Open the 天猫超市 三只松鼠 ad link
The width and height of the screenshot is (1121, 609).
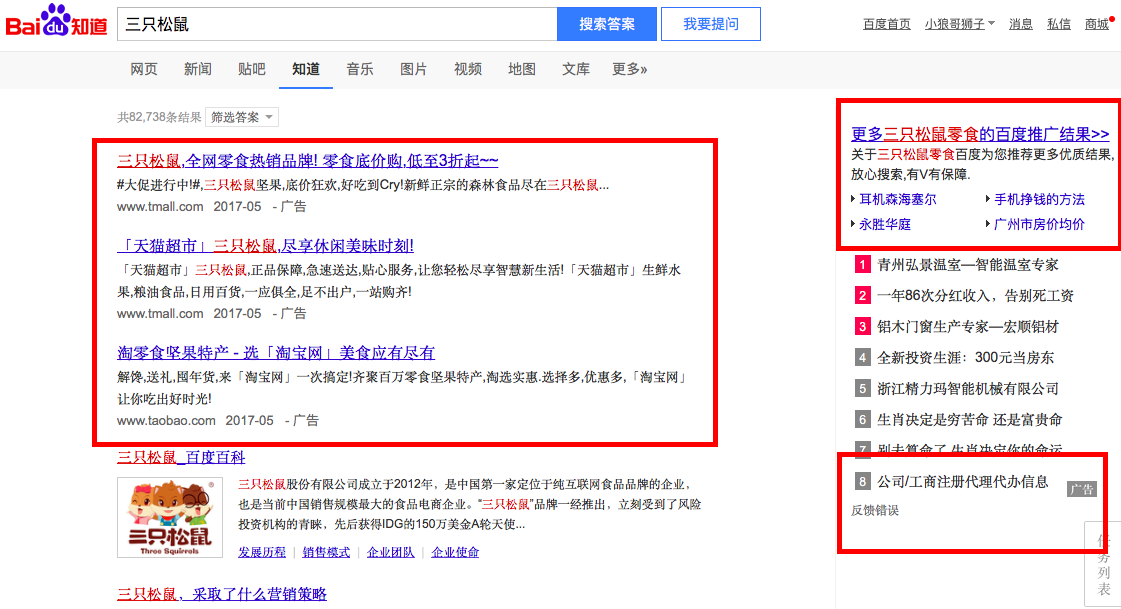coord(265,245)
